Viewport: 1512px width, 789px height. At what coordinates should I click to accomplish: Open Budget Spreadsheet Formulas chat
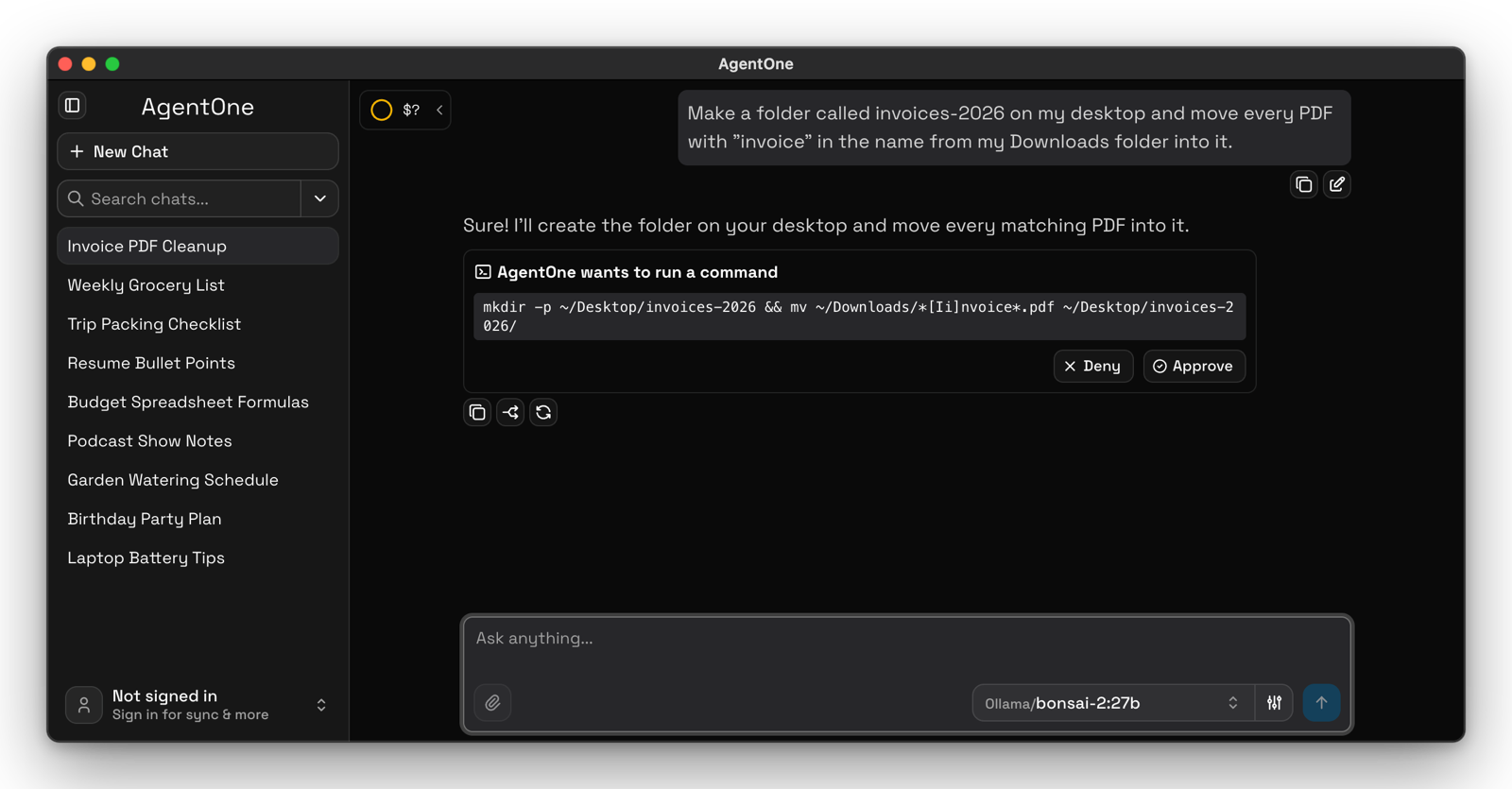198,402
